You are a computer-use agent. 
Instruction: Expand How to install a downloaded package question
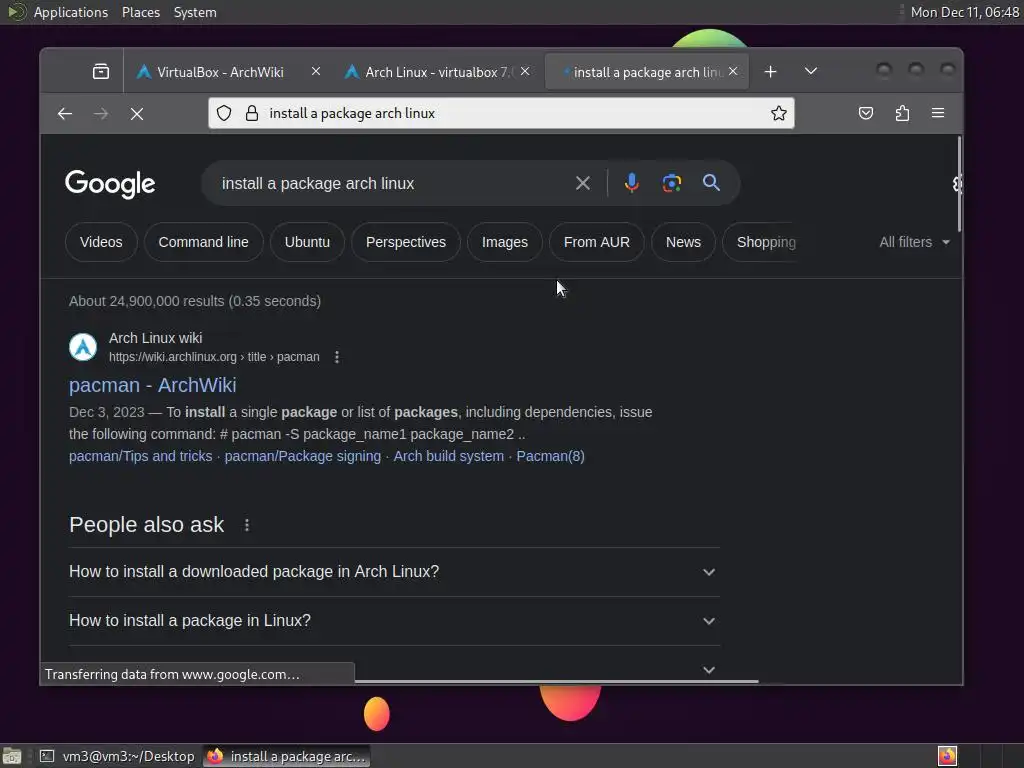coord(394,572)
